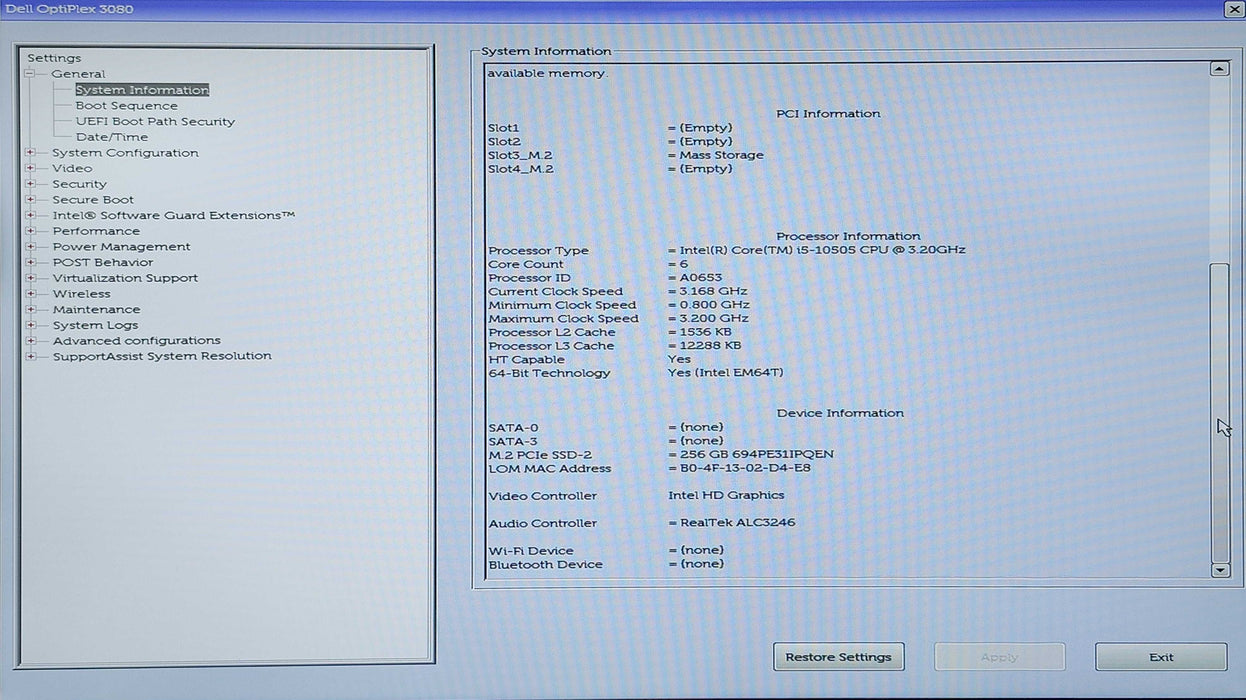The width and height of the screenshot is (1246, 700).
Task: Click the Exit button
Action: tap(1161, 657)
